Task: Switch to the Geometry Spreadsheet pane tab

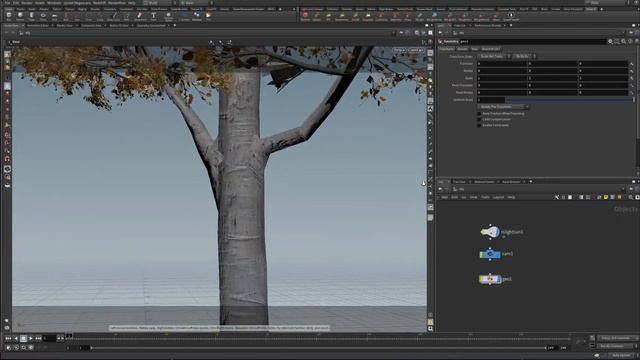Action: [151, 25]
